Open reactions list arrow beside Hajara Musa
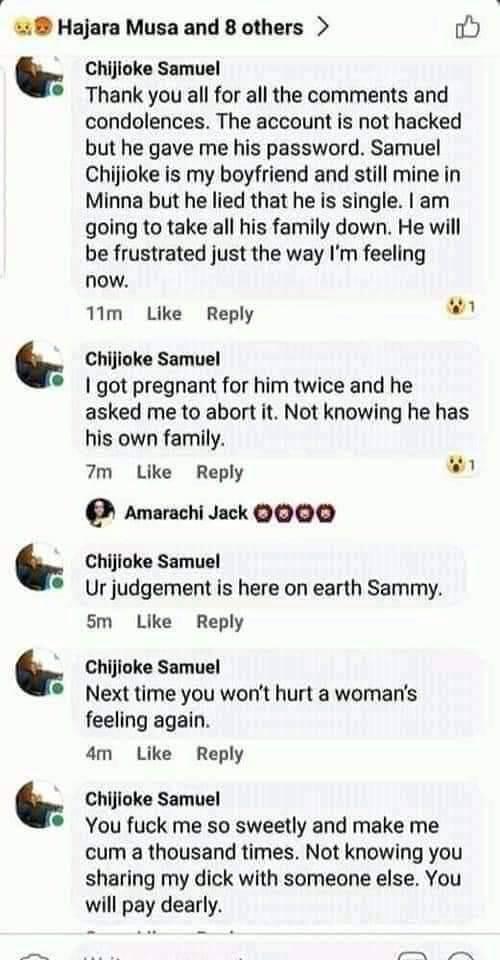This screenshot has height=960, width=500. click(323, 27)
